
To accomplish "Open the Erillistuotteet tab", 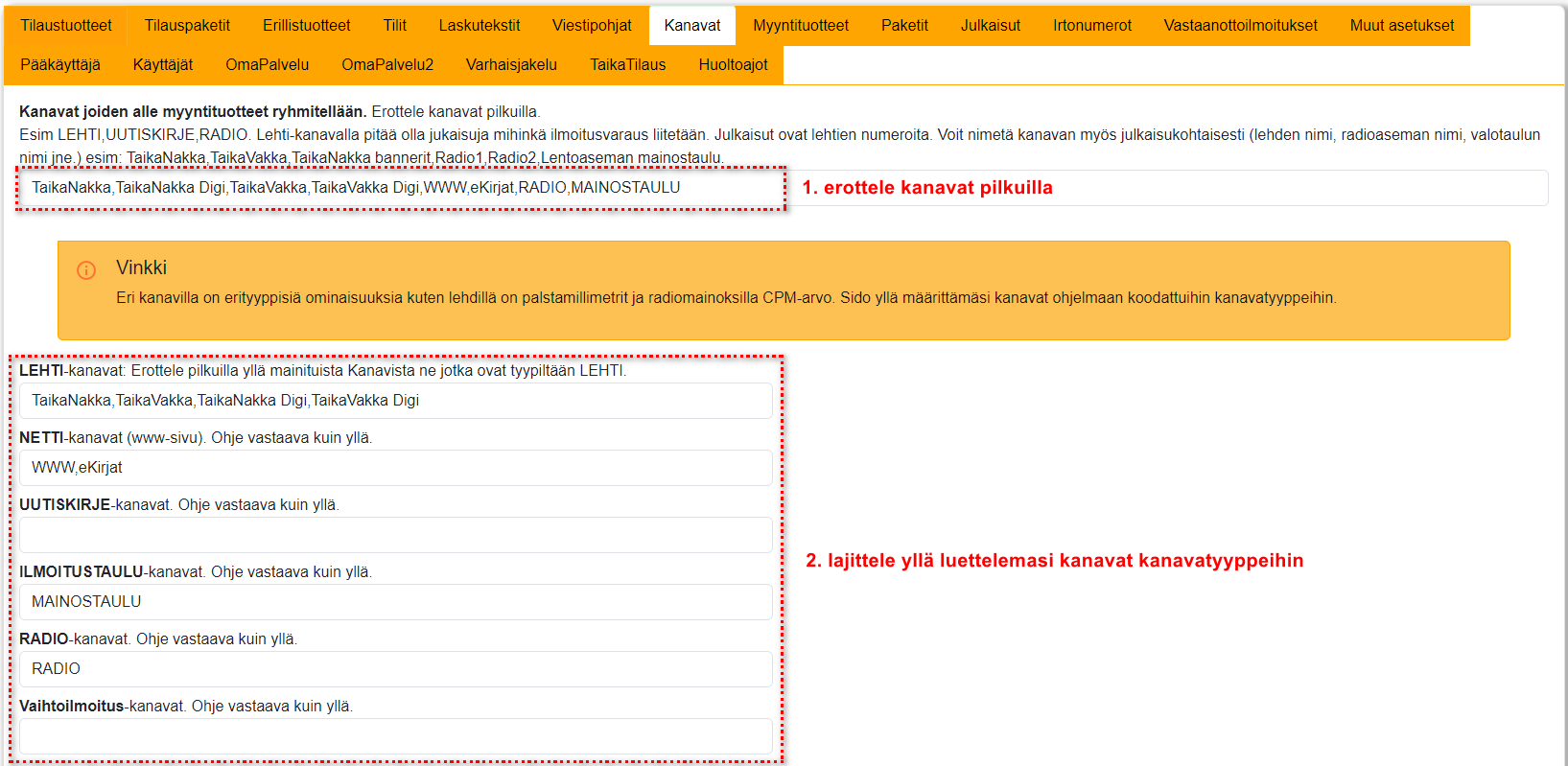I will coord(307,26).
